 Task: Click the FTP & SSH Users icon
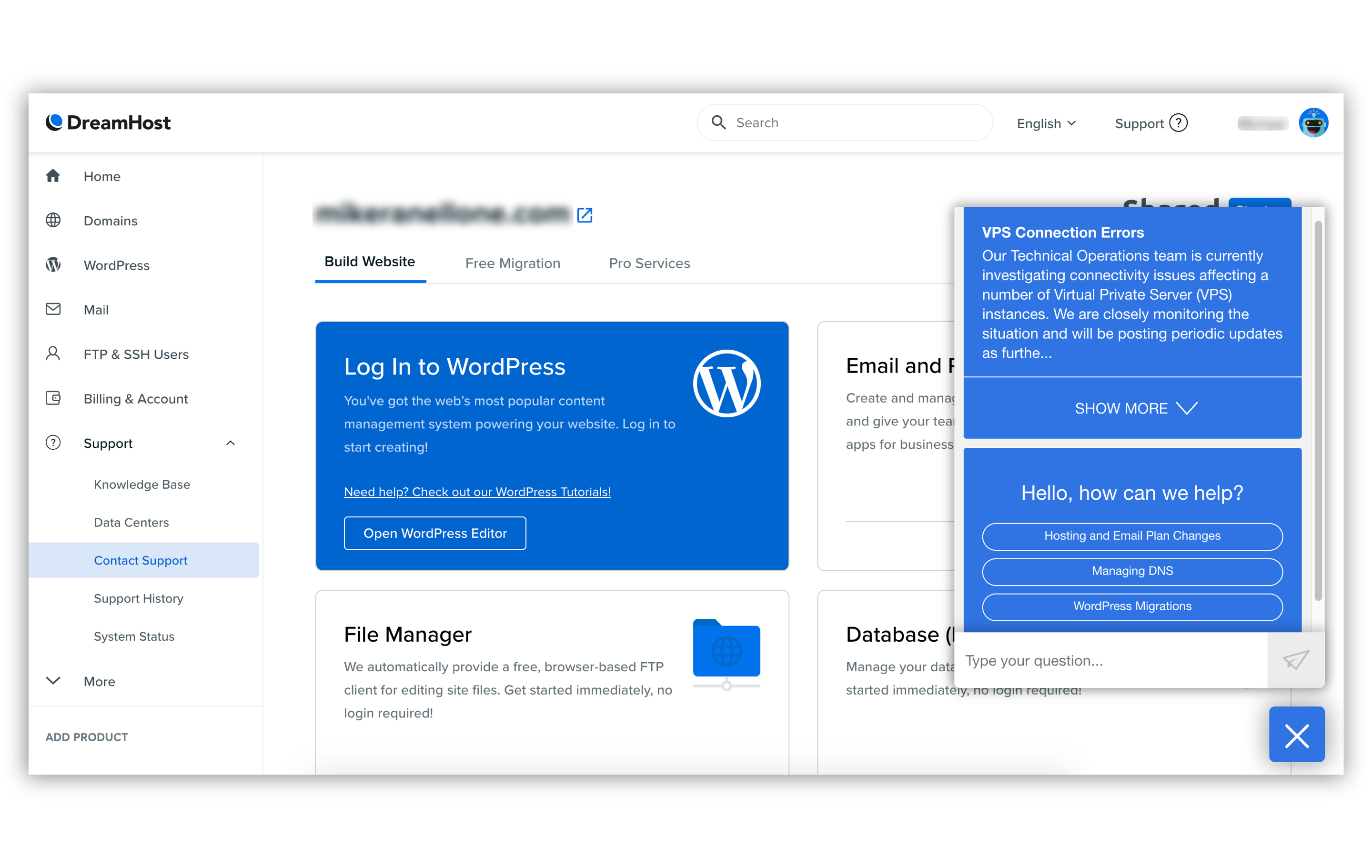tap(54, 354)
